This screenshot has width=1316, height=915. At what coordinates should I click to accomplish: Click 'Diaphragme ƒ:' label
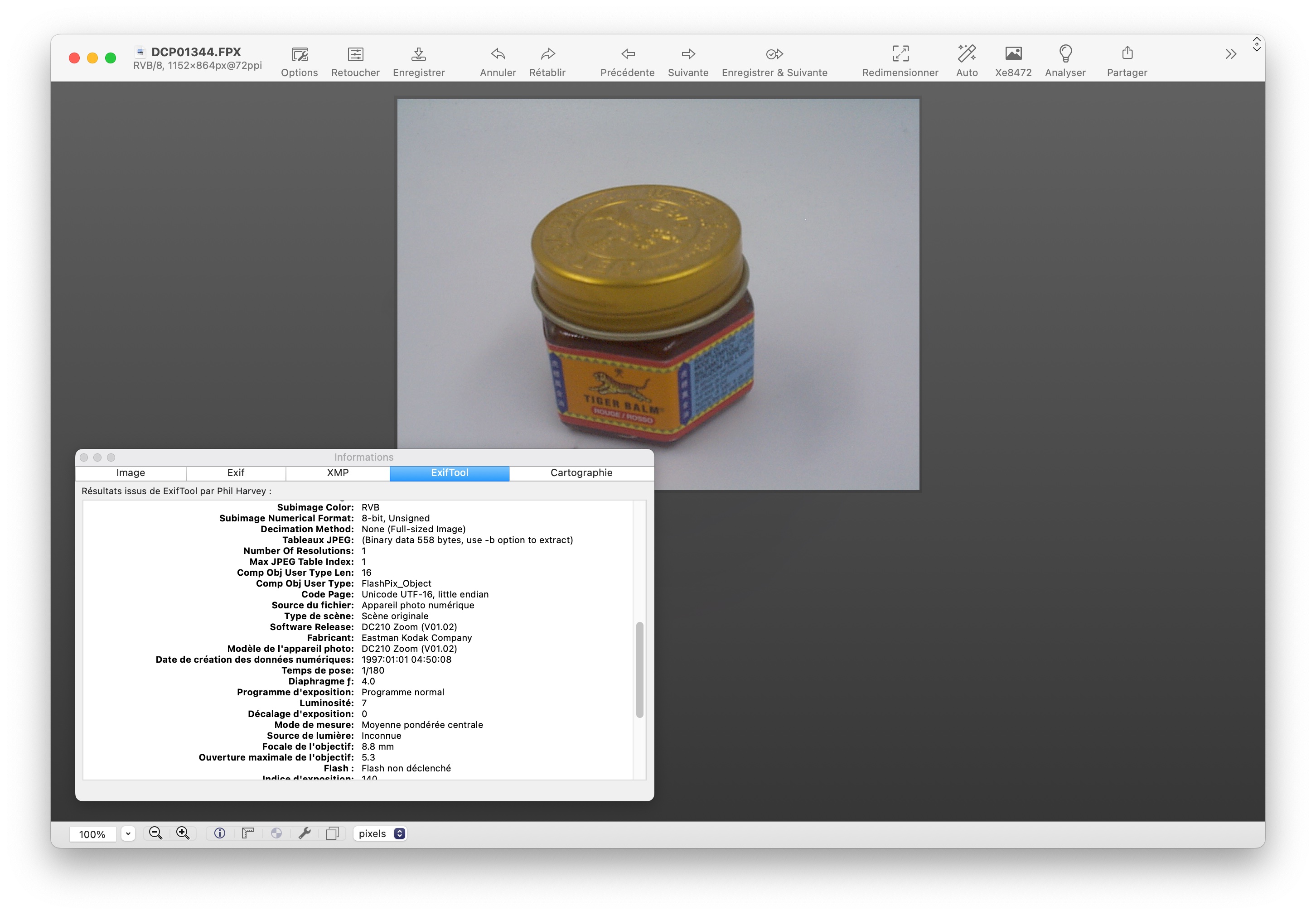click(x=321, y=681)
